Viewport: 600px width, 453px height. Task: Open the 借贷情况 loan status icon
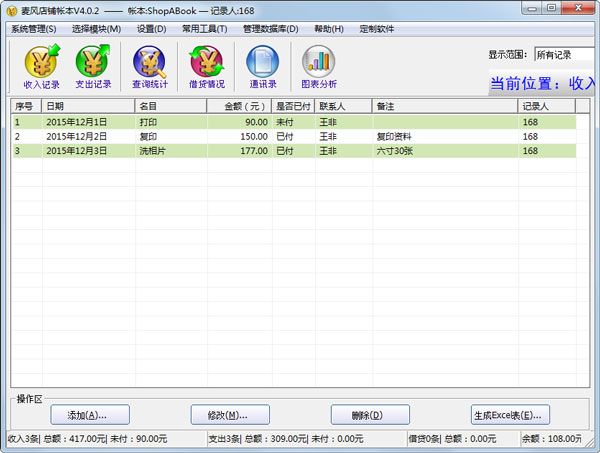pos(207,67)
